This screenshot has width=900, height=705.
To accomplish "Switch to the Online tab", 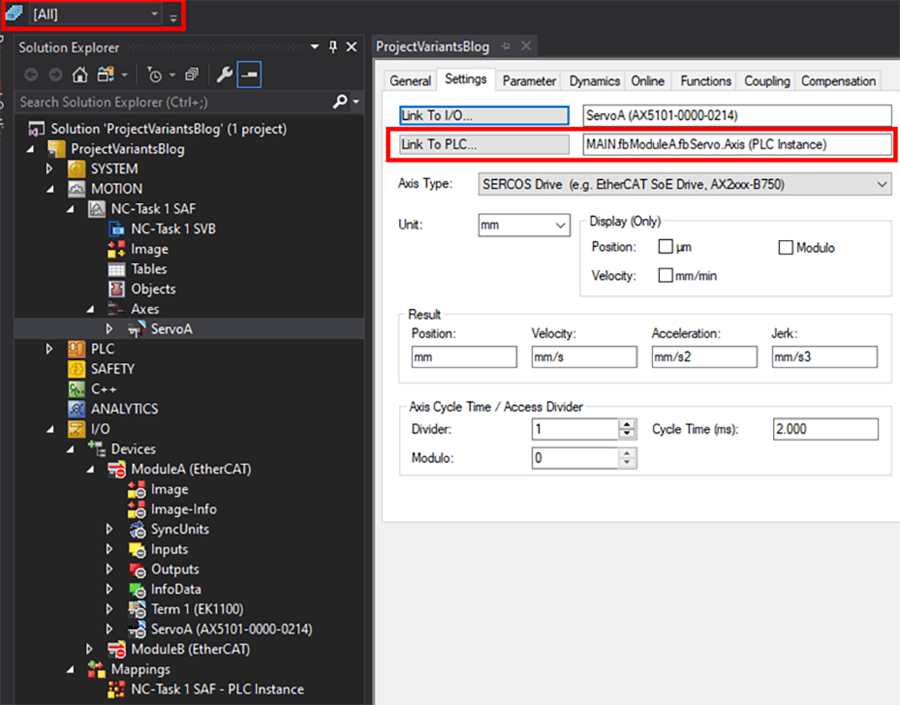I will coord(647,81).
